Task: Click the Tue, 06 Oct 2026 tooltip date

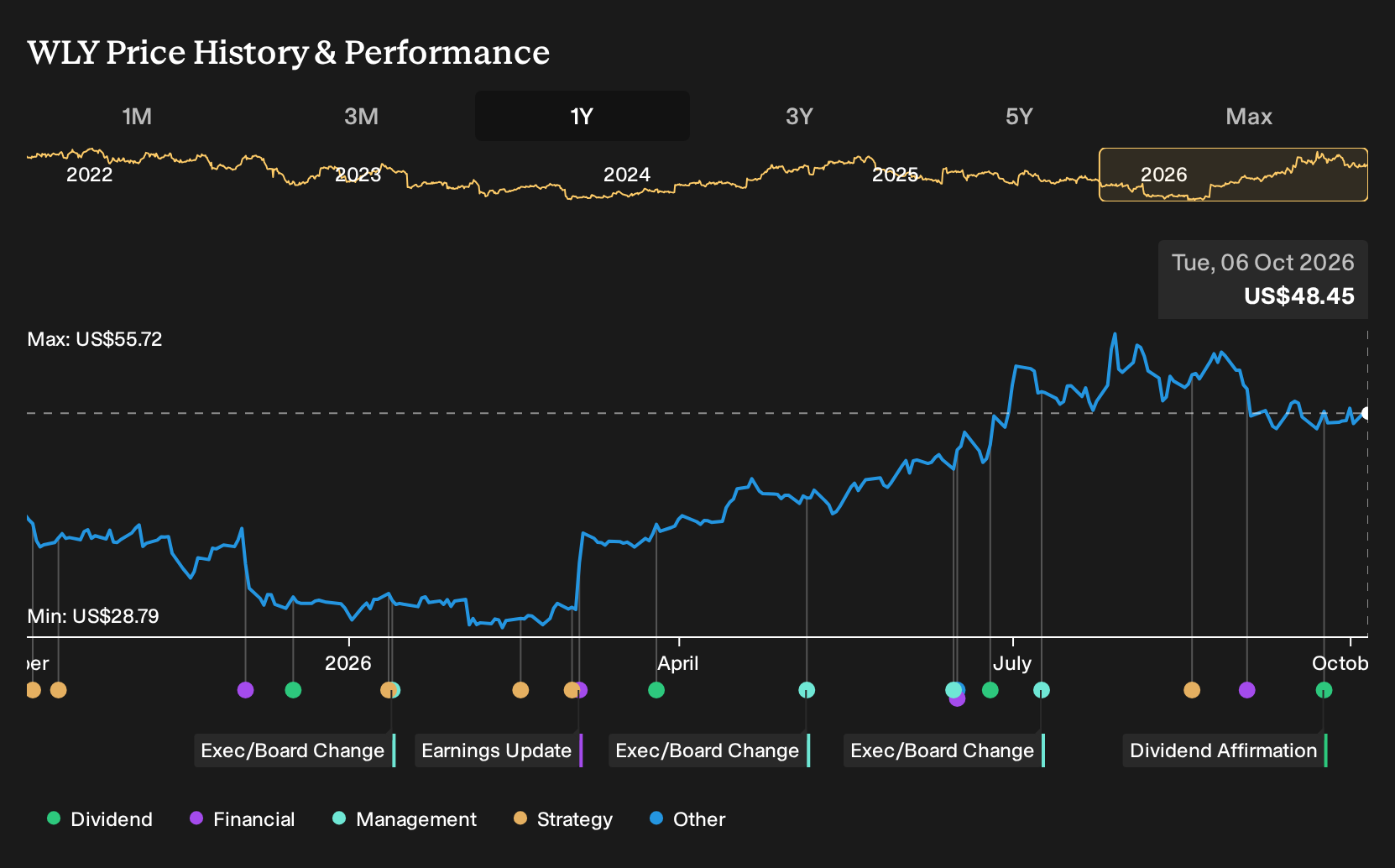Action: tap(1262, 263)
